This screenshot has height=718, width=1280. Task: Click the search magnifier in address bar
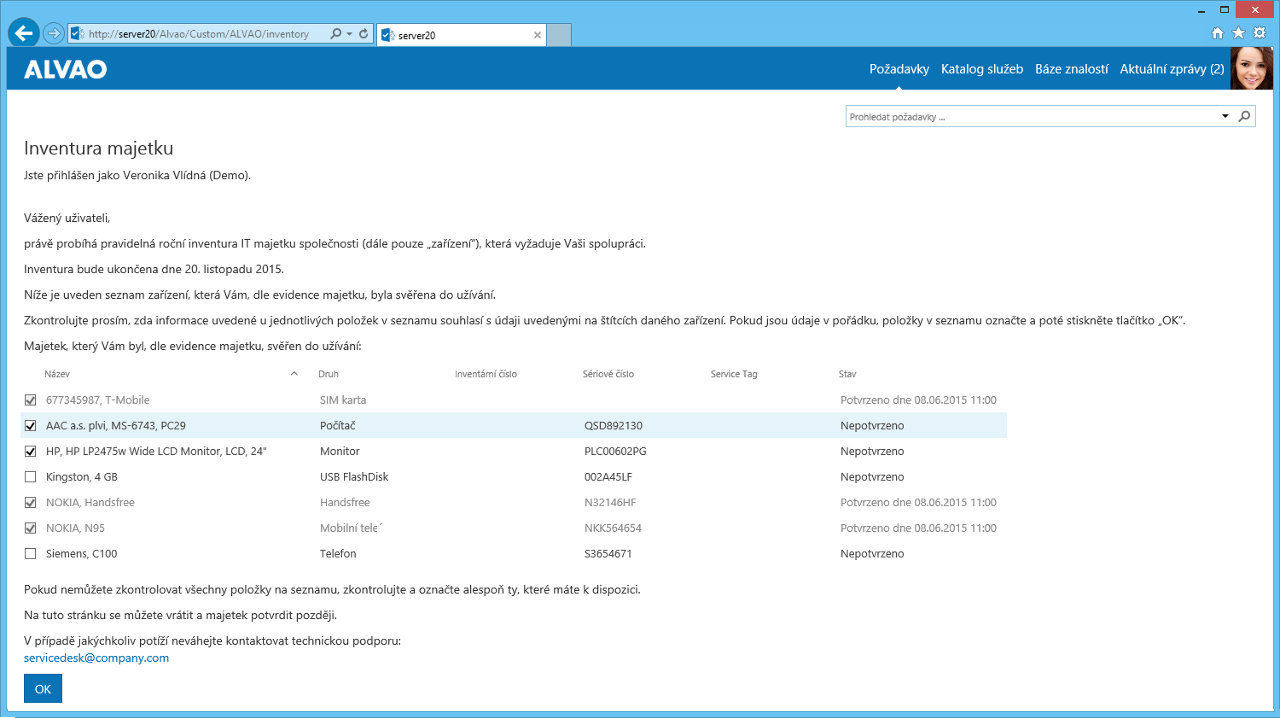(x=336, y=34)
